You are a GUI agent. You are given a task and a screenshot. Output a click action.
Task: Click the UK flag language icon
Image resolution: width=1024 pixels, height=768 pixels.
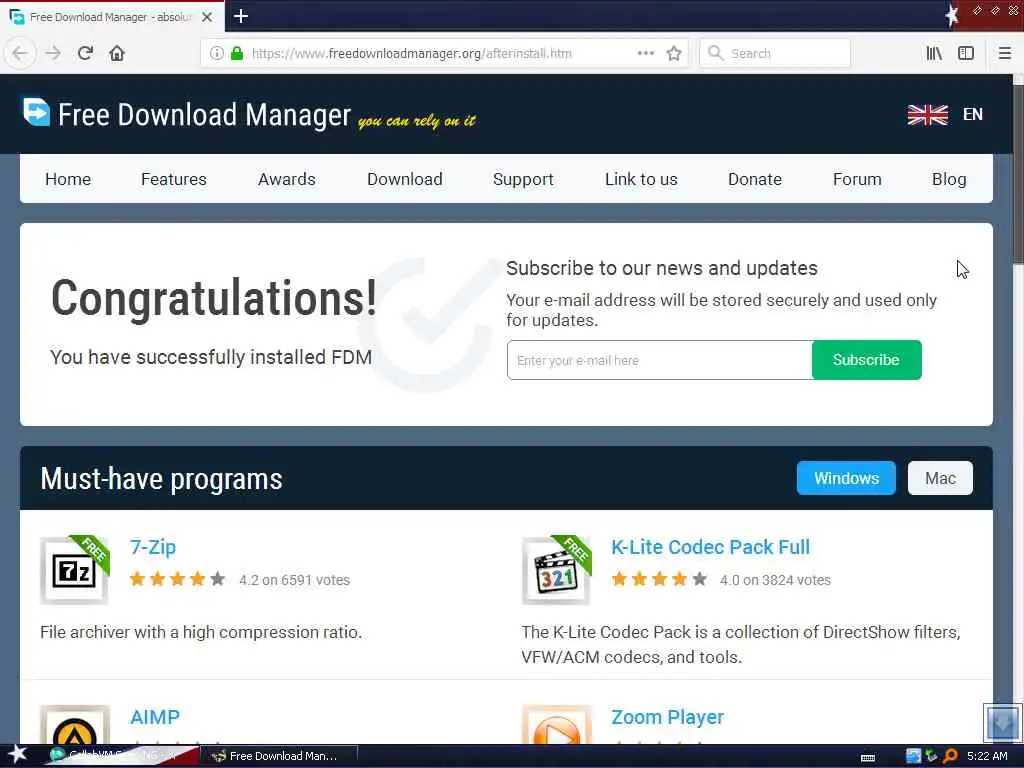pyautogui.click(x=927, y=115)
